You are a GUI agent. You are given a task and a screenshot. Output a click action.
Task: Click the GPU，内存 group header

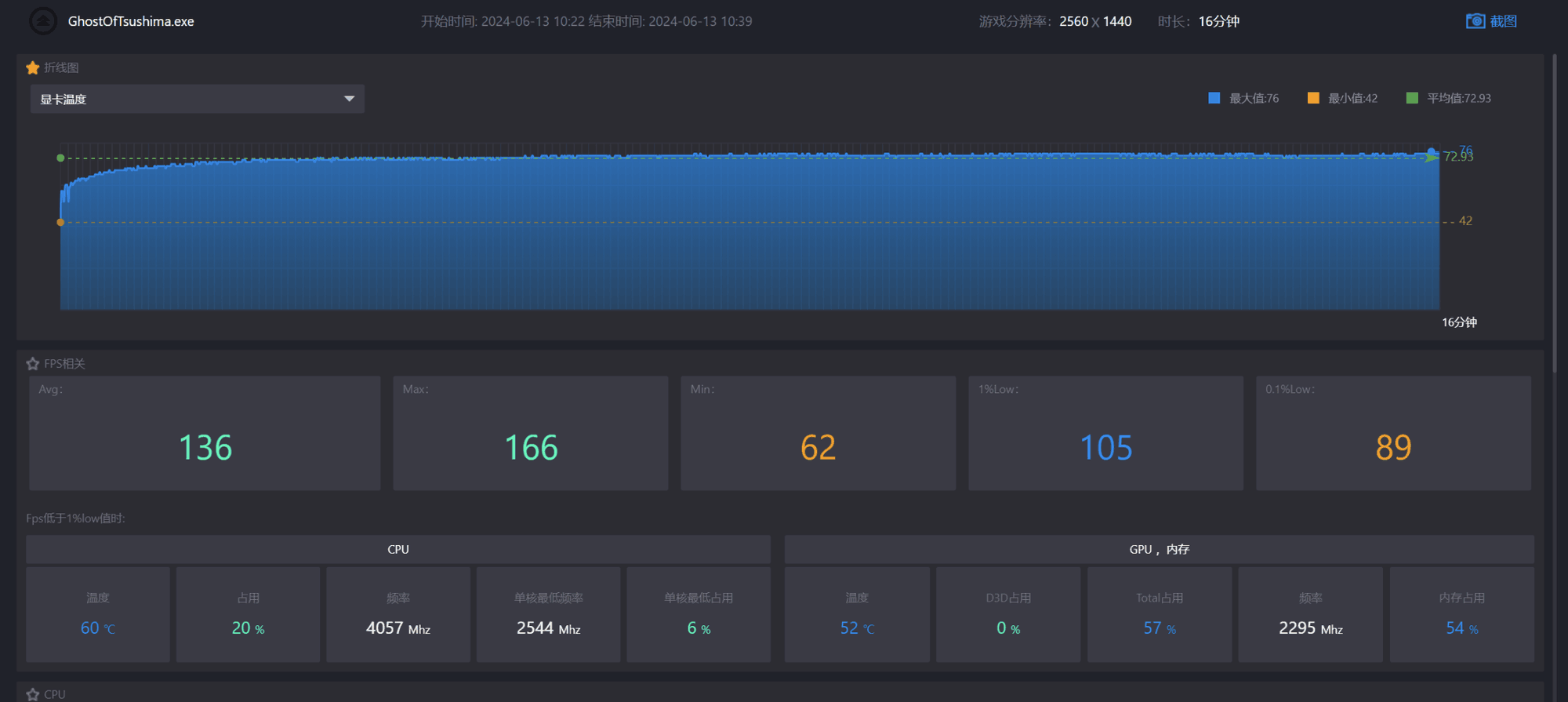point(1159,549)
